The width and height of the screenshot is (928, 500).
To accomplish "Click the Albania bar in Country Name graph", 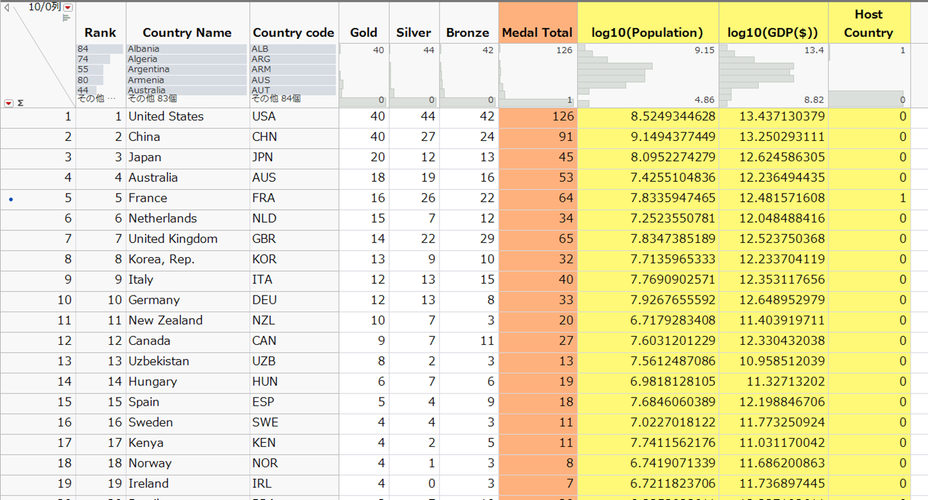I will 187,48.
